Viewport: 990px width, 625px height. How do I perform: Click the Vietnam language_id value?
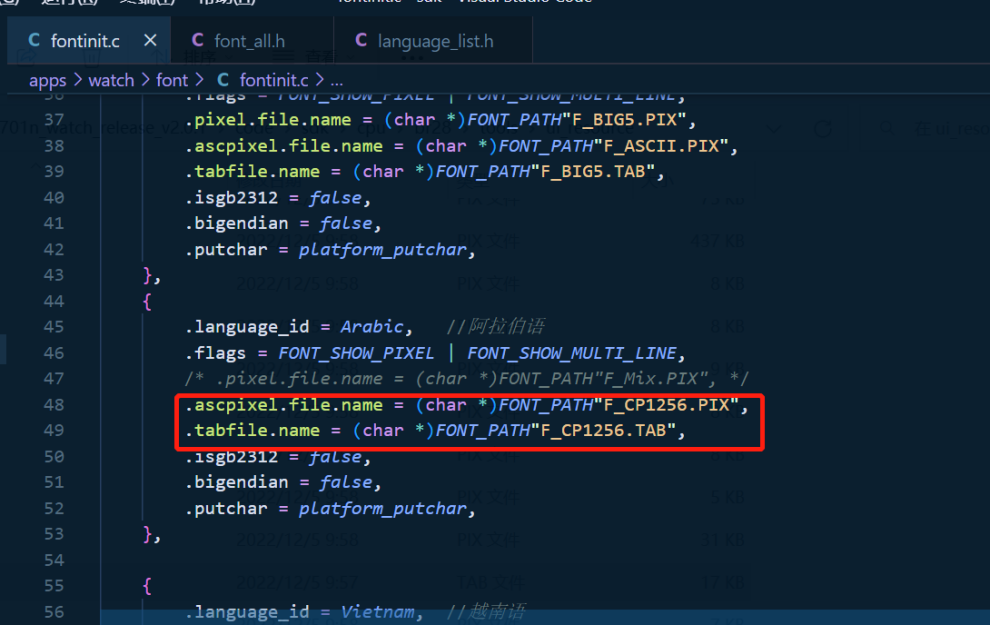[378, 612]
